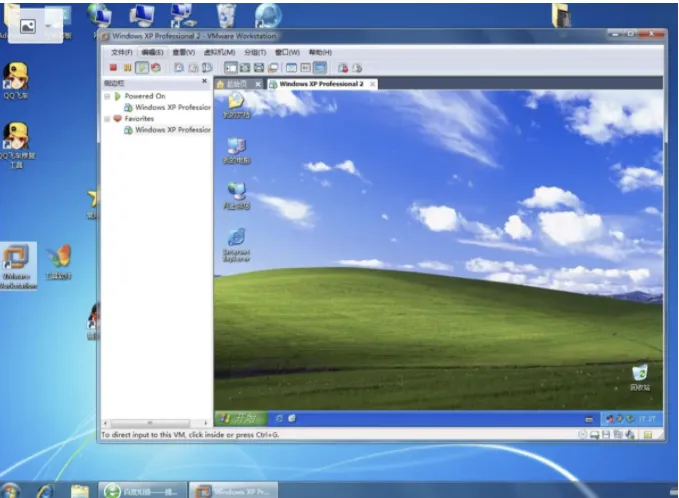Click the XP language bar keyboard icon
The image size is (679, 498).
588,419
